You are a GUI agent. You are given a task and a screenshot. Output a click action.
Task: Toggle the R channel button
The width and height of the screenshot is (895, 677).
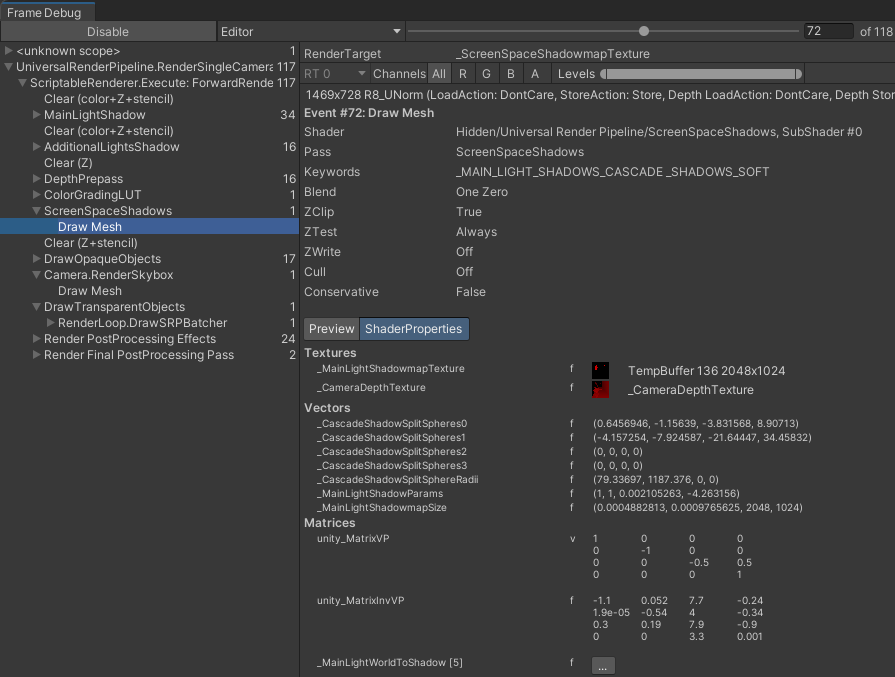463,74
